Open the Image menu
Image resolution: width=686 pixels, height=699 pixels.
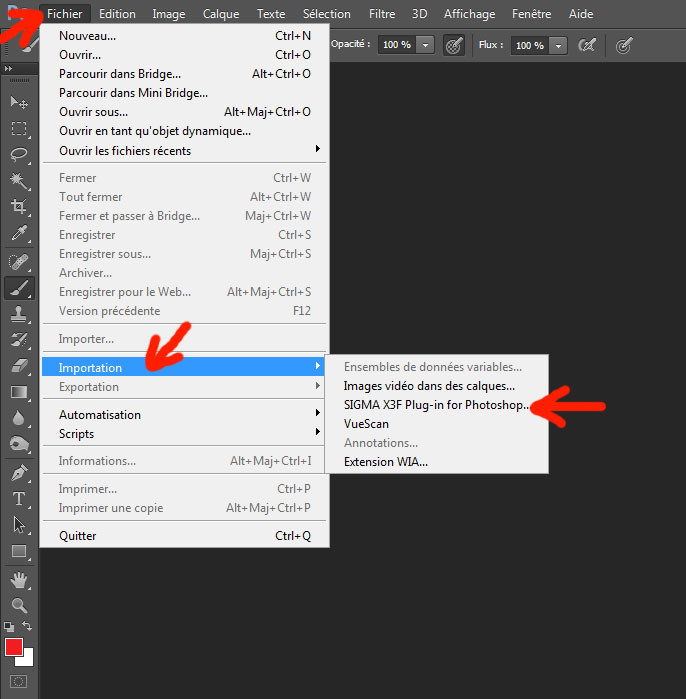point(168,14)
